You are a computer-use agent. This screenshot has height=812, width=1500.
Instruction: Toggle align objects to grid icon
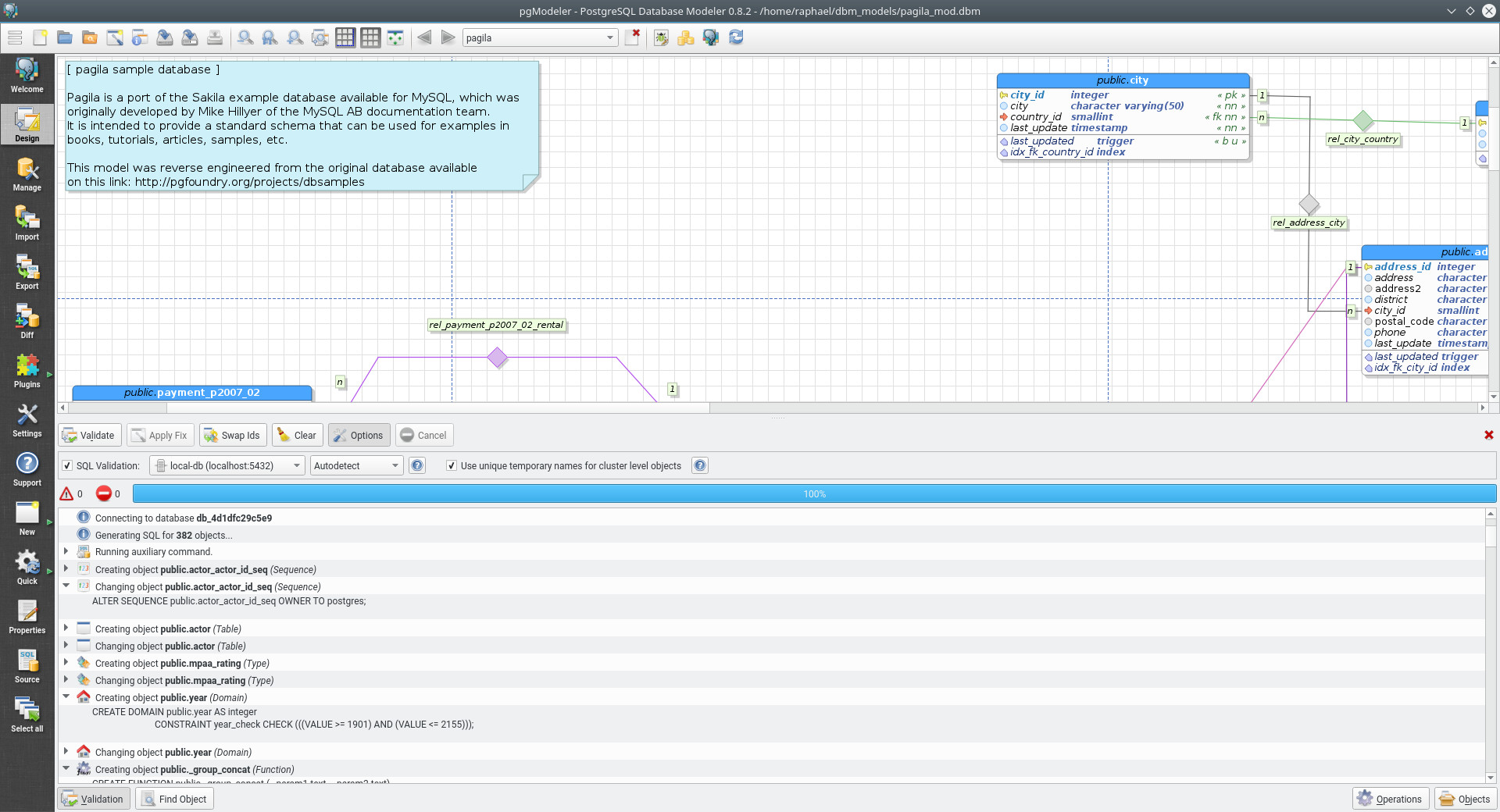(x=395, y=37)
